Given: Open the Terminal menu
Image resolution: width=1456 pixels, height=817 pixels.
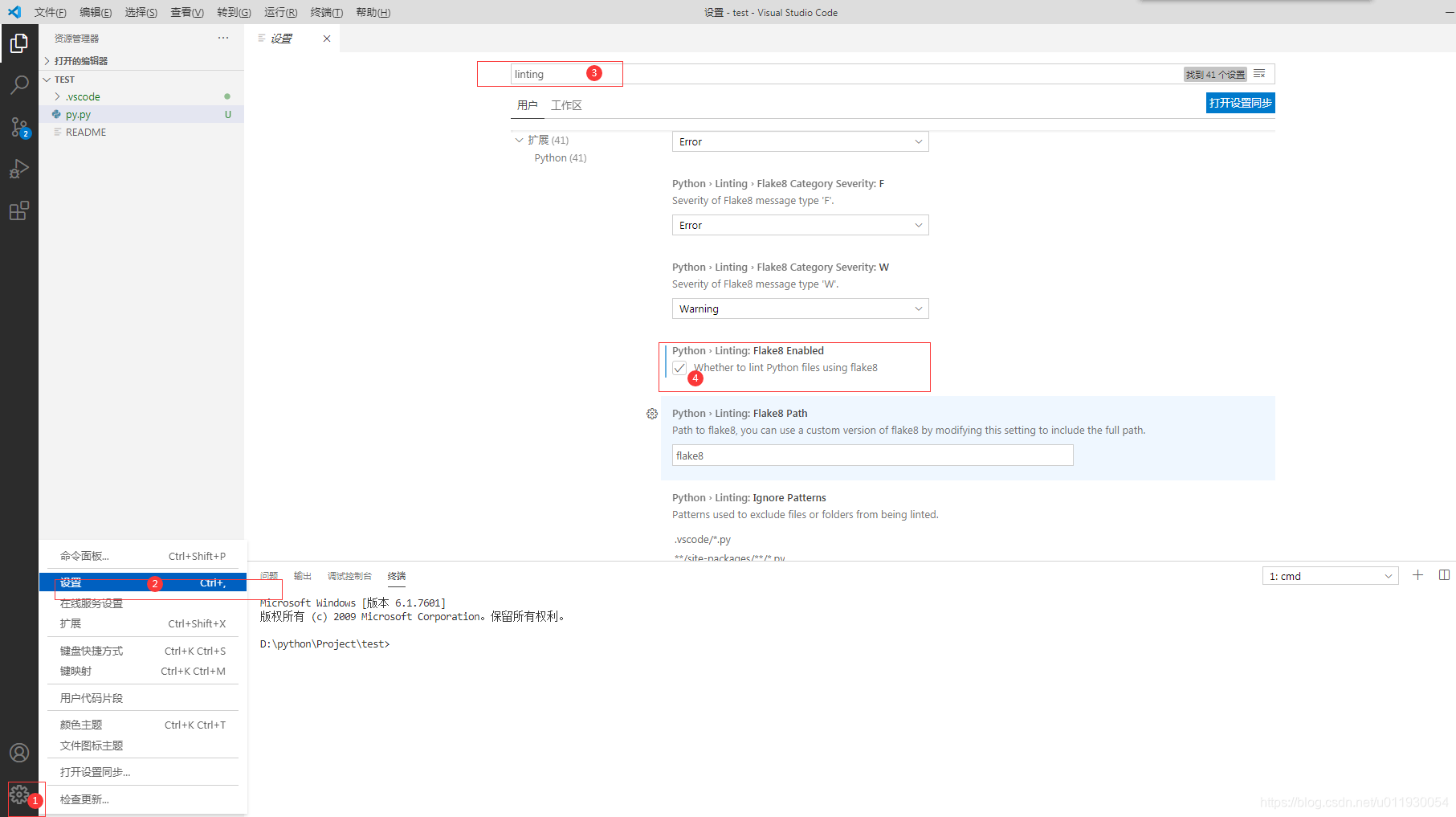Looking at the screenshot, I should coord(326,12).
